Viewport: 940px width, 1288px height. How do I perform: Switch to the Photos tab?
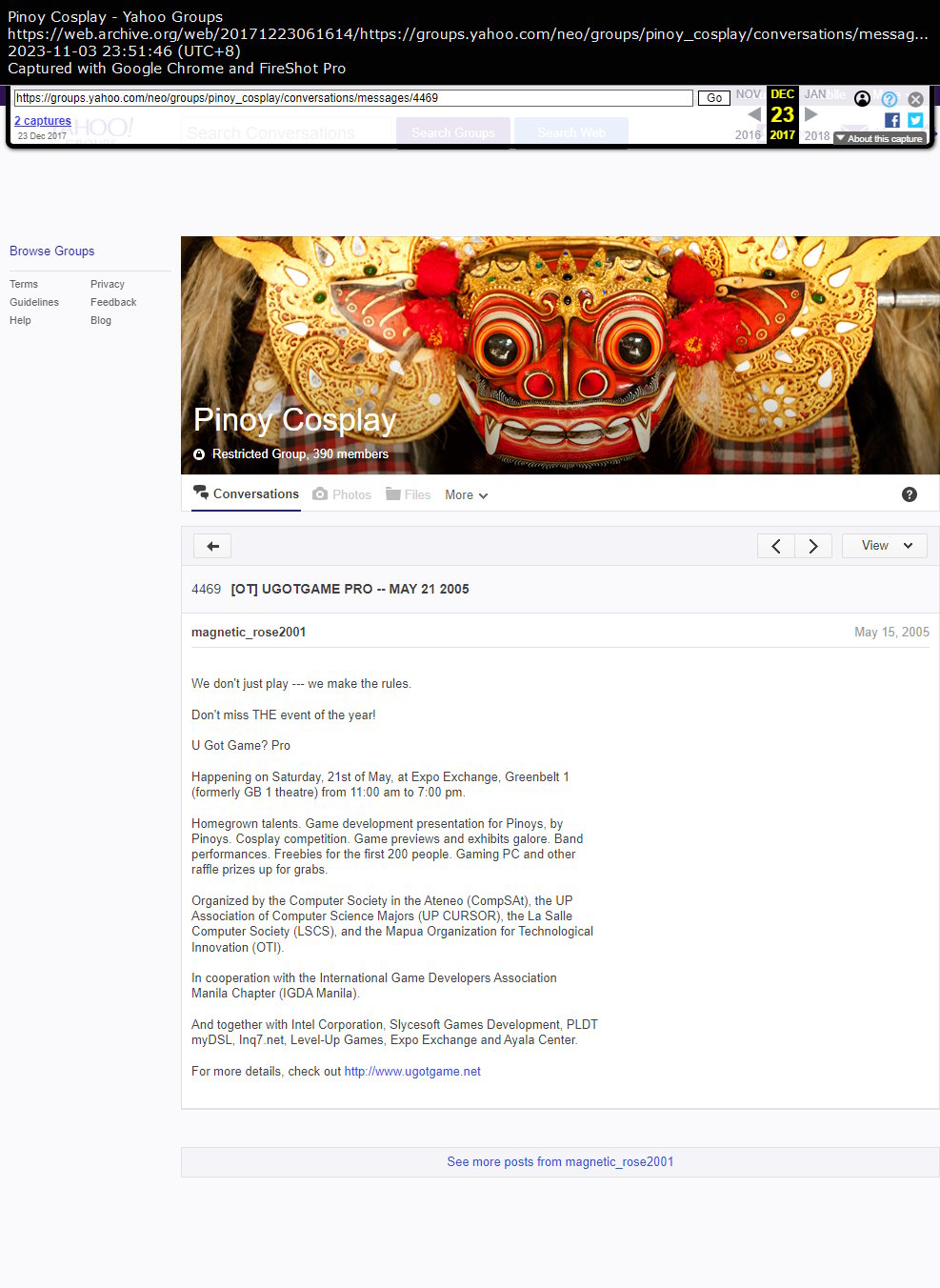[x=342, y=494]
